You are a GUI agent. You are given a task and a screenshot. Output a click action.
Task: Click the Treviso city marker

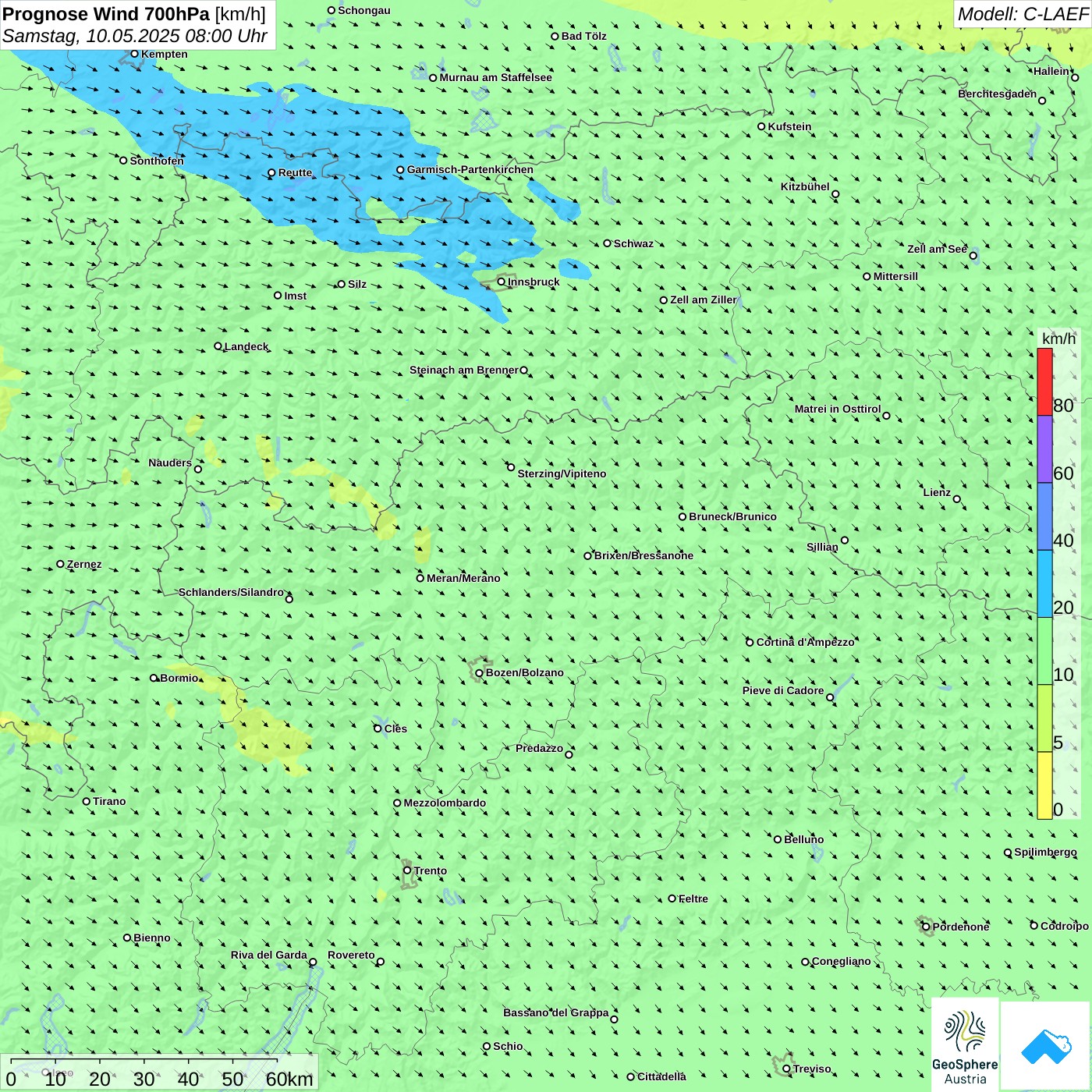pos(786,1069)
